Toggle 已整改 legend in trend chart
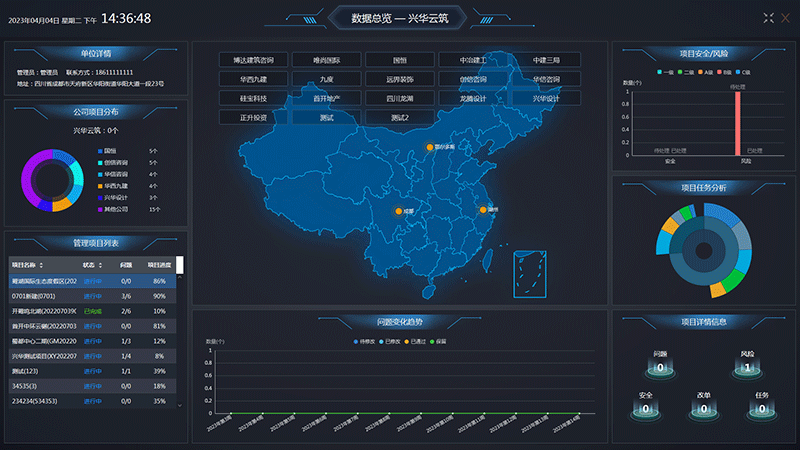Screen dimensions: 800x450 390,342
